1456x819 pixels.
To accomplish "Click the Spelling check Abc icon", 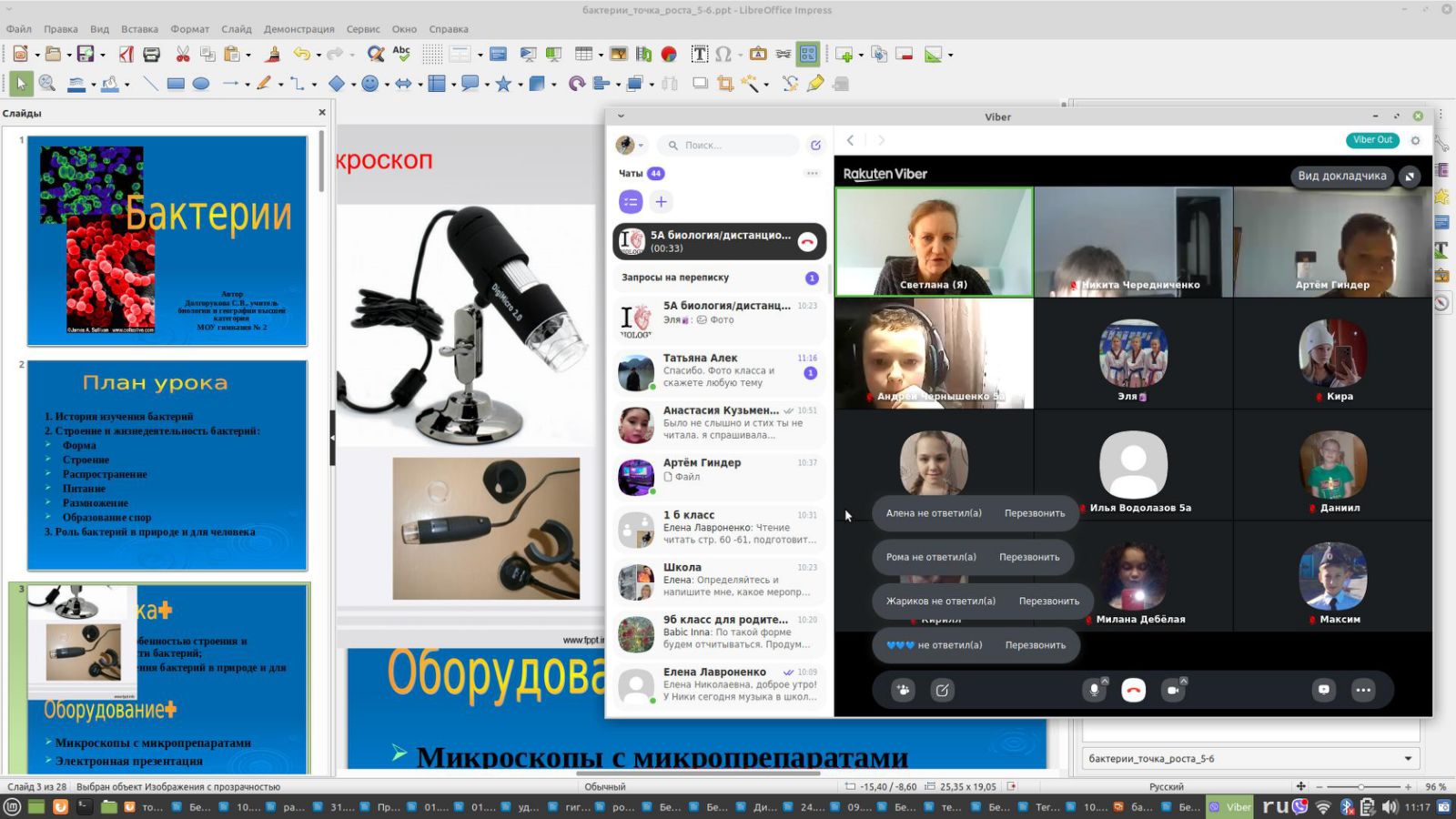I will point(401,55).
